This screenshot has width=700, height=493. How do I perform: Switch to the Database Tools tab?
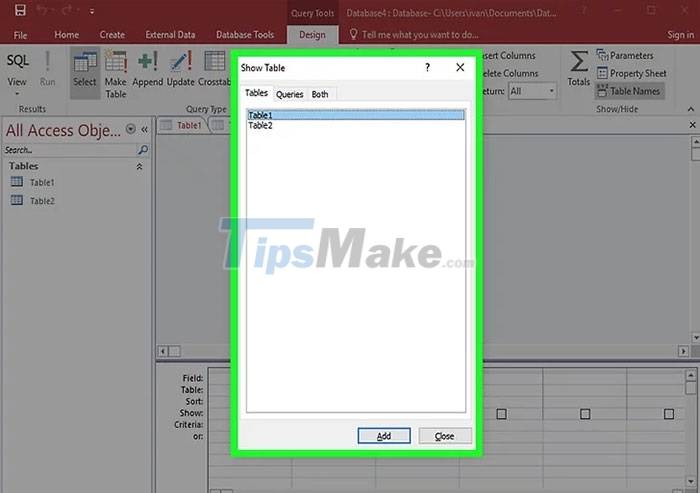(245, 35)
